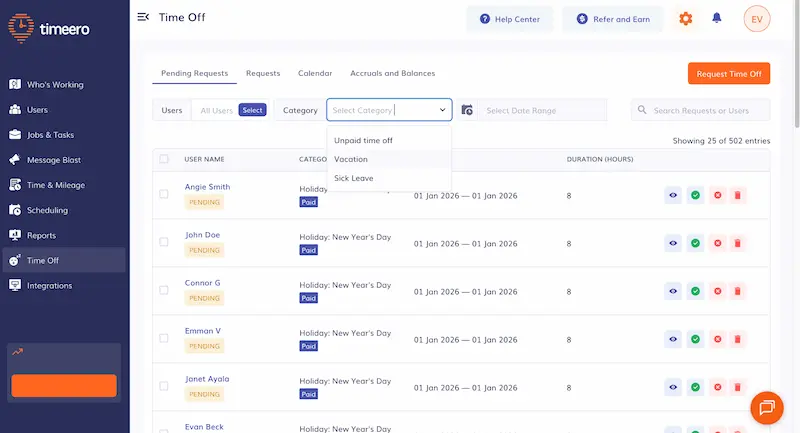View Janet Ayala's request details
800x433 pixels.
point(673,387)
